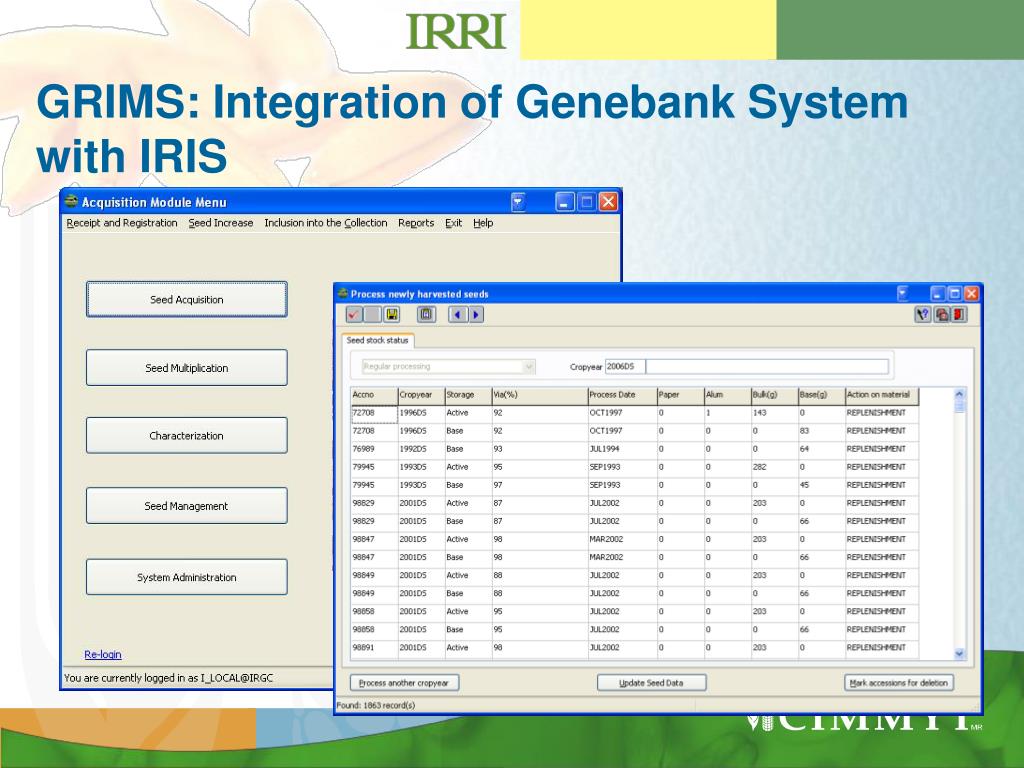This screenshot has height=768, width=1024.
Task: Click the Process newly harvested seeds title icon
Action: [x=342, y=293]
